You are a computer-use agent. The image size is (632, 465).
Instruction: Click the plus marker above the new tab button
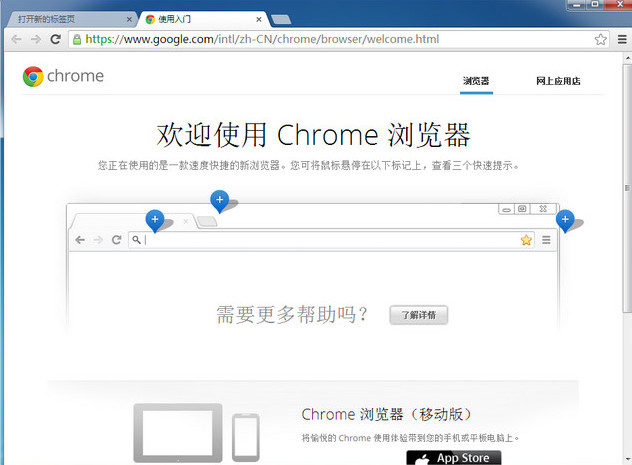220,201
